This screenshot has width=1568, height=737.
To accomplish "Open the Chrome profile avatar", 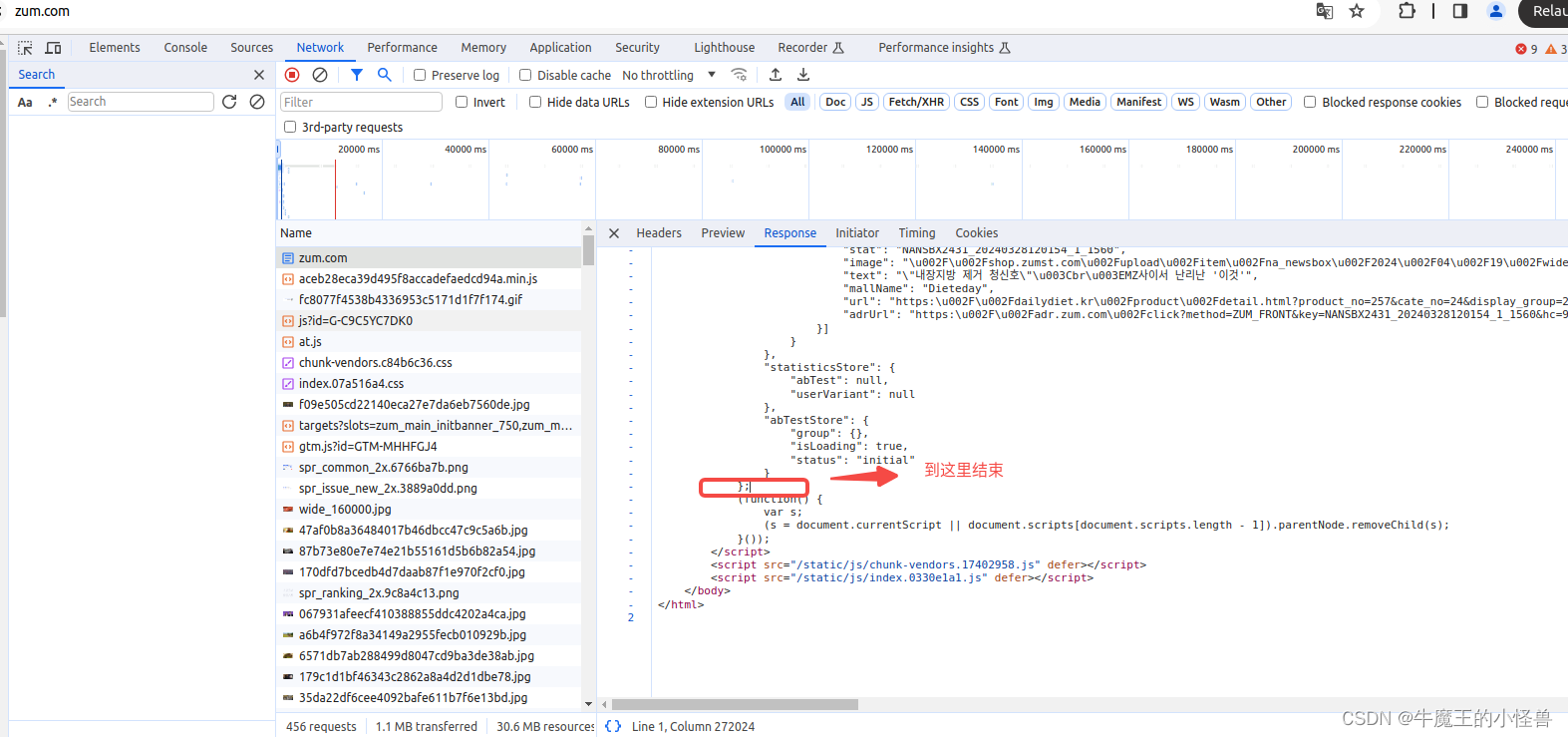I will (x=1496, y=11).
